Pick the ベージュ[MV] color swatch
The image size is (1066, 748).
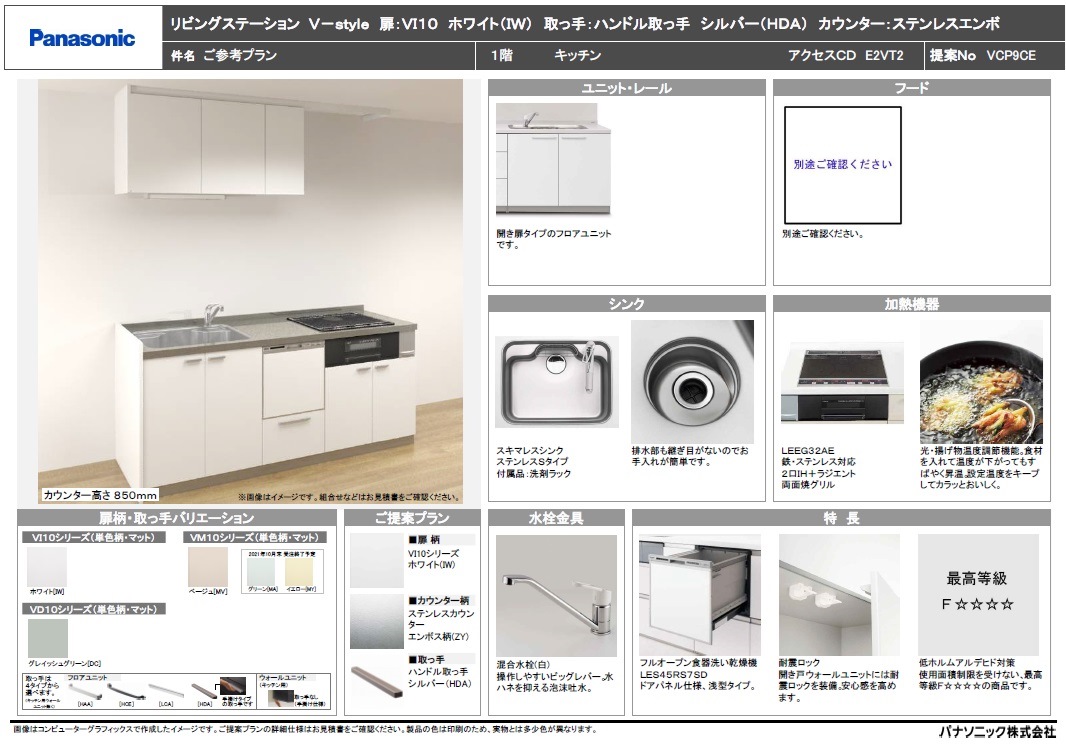207,567
